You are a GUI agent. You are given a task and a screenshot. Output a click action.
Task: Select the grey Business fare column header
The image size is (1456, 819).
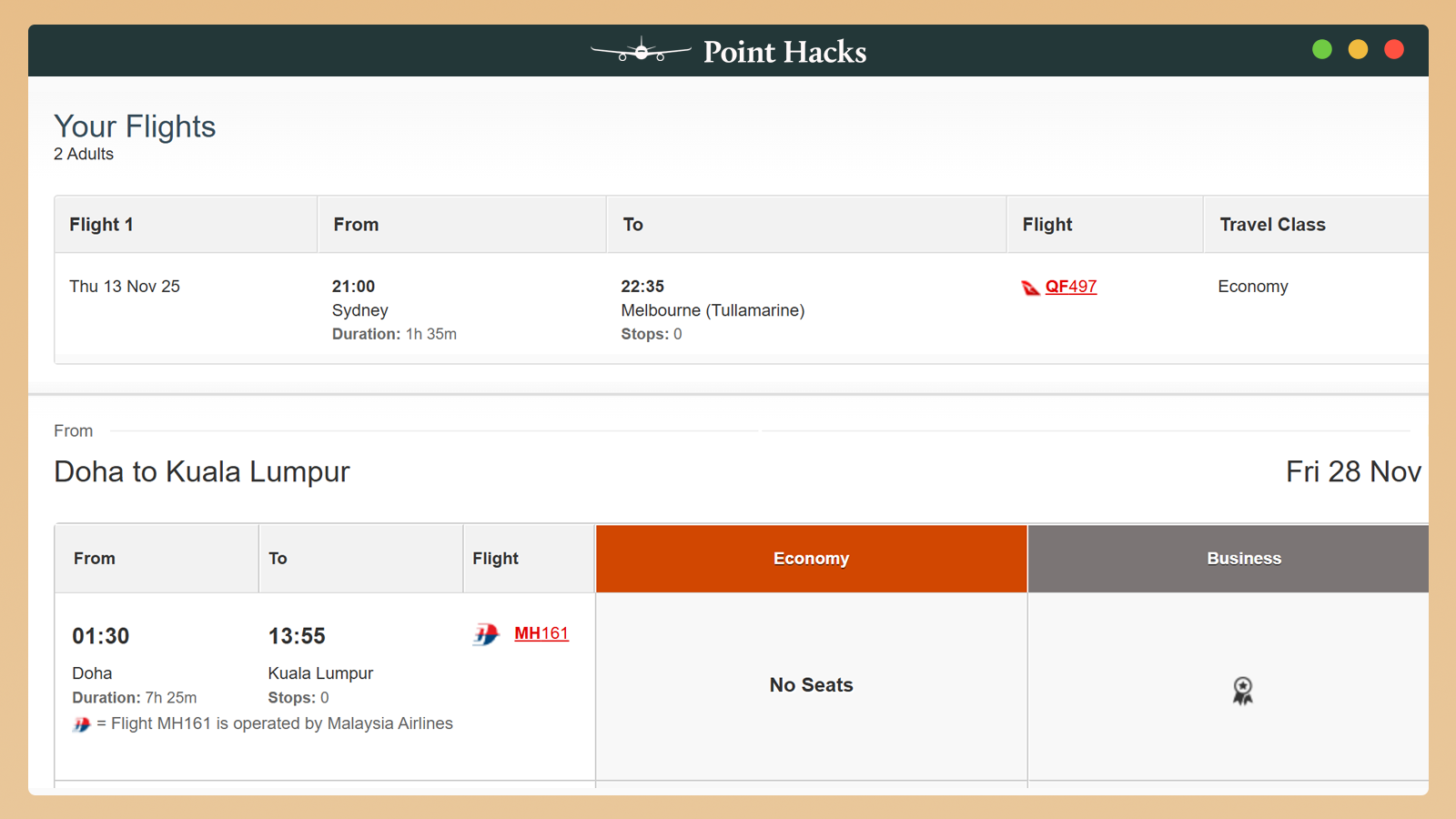click(1243, 559)
